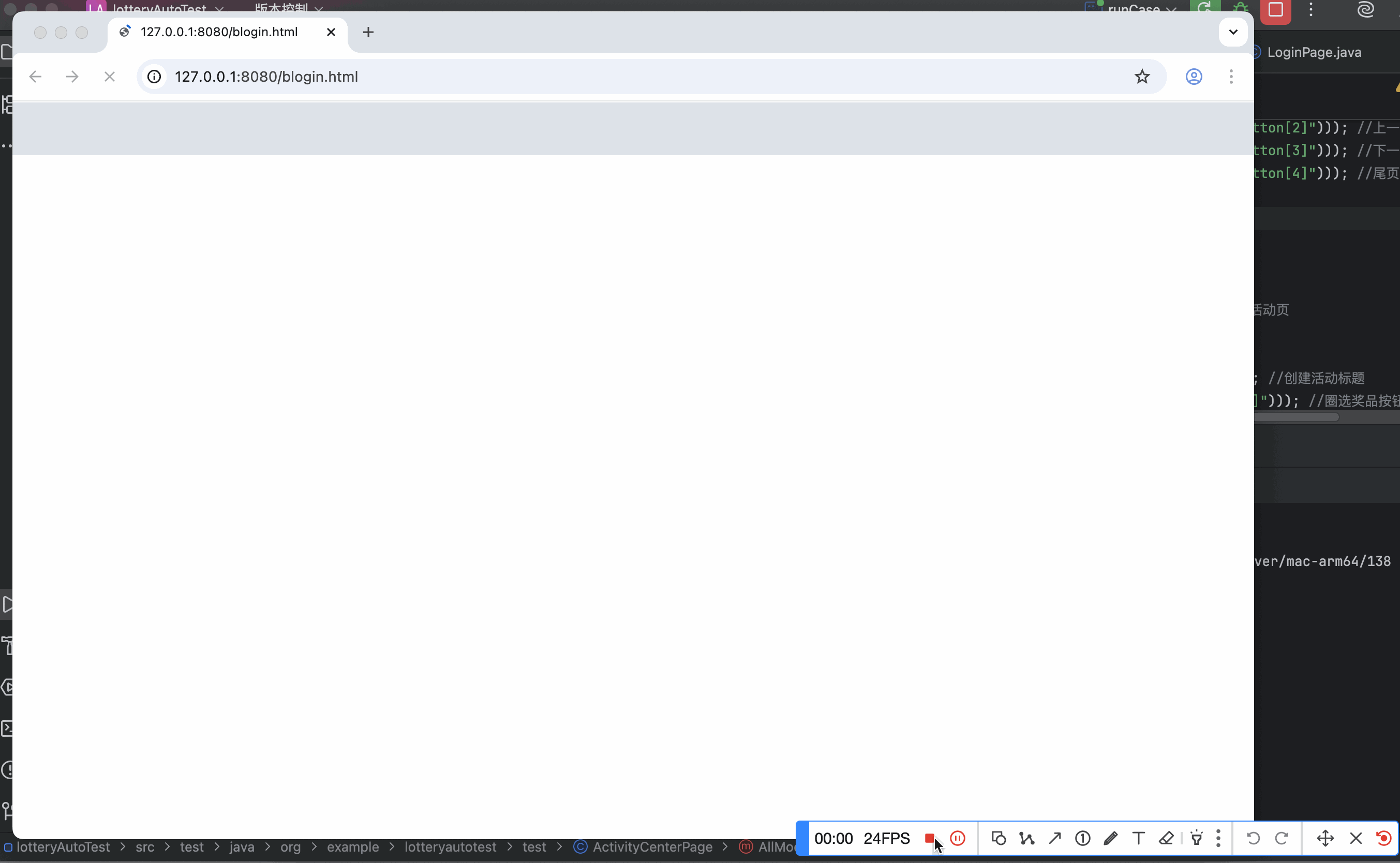Undo last annotation in recorder toolbar

point(1253,839)
